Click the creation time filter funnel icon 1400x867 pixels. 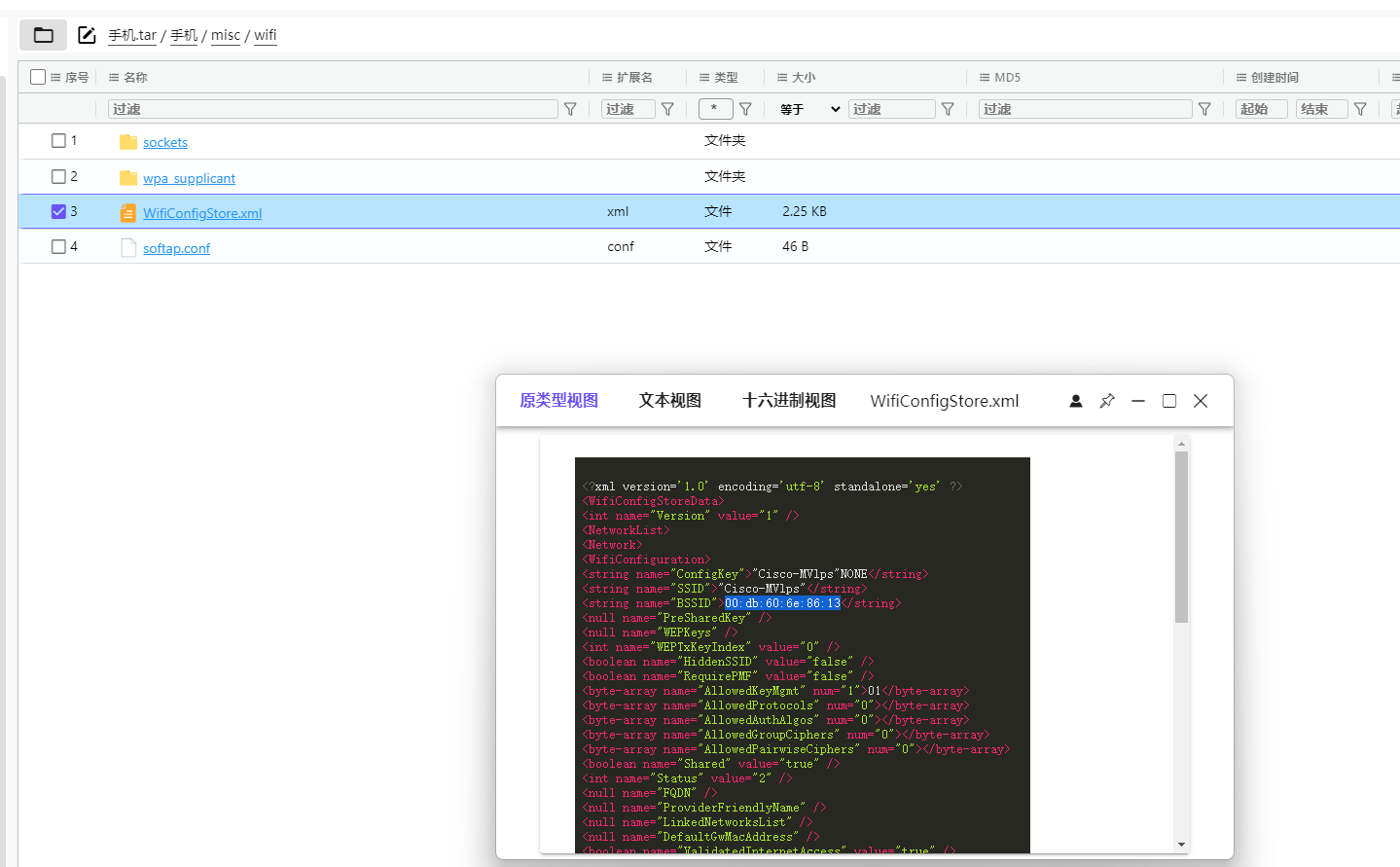point(1360,109)
